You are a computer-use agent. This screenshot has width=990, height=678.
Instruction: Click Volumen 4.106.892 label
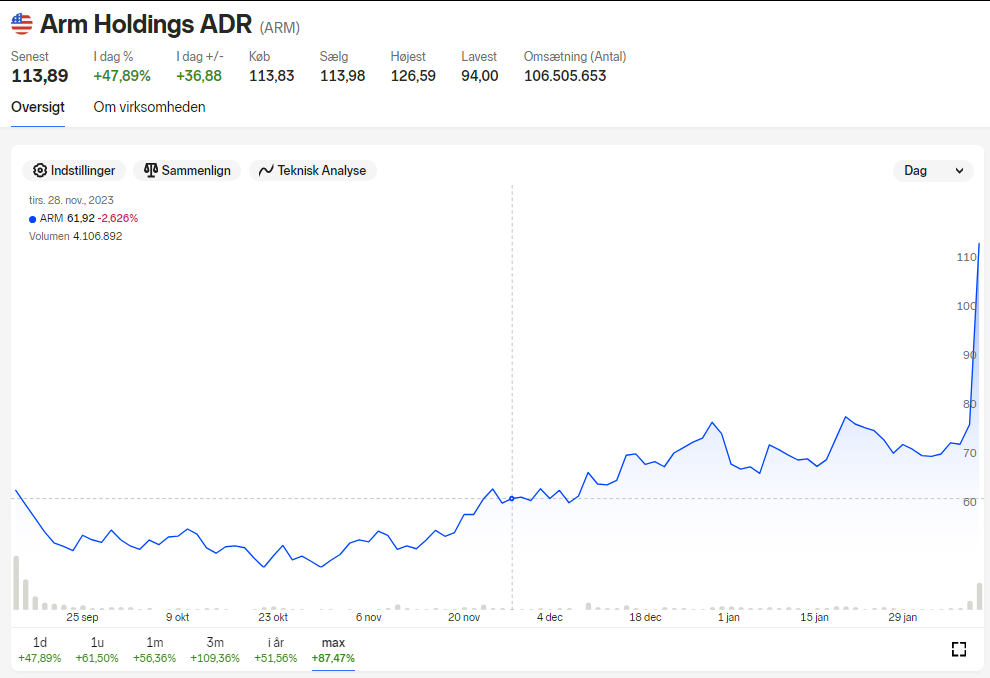76,236
